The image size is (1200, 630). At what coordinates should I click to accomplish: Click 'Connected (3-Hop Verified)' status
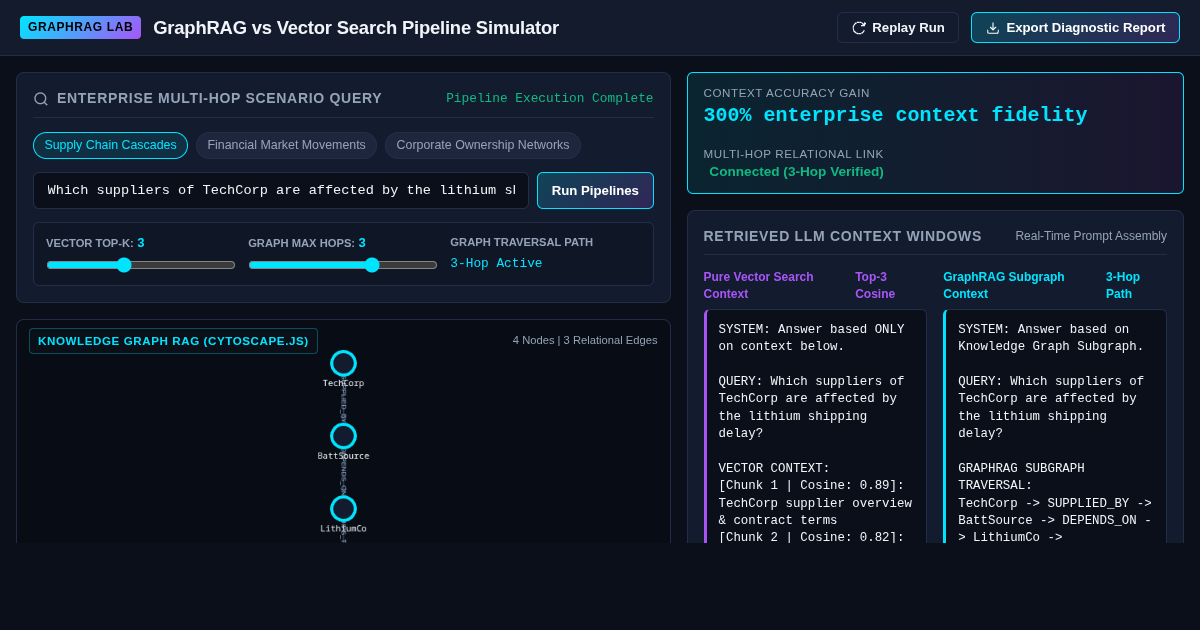tap(796, 171)
